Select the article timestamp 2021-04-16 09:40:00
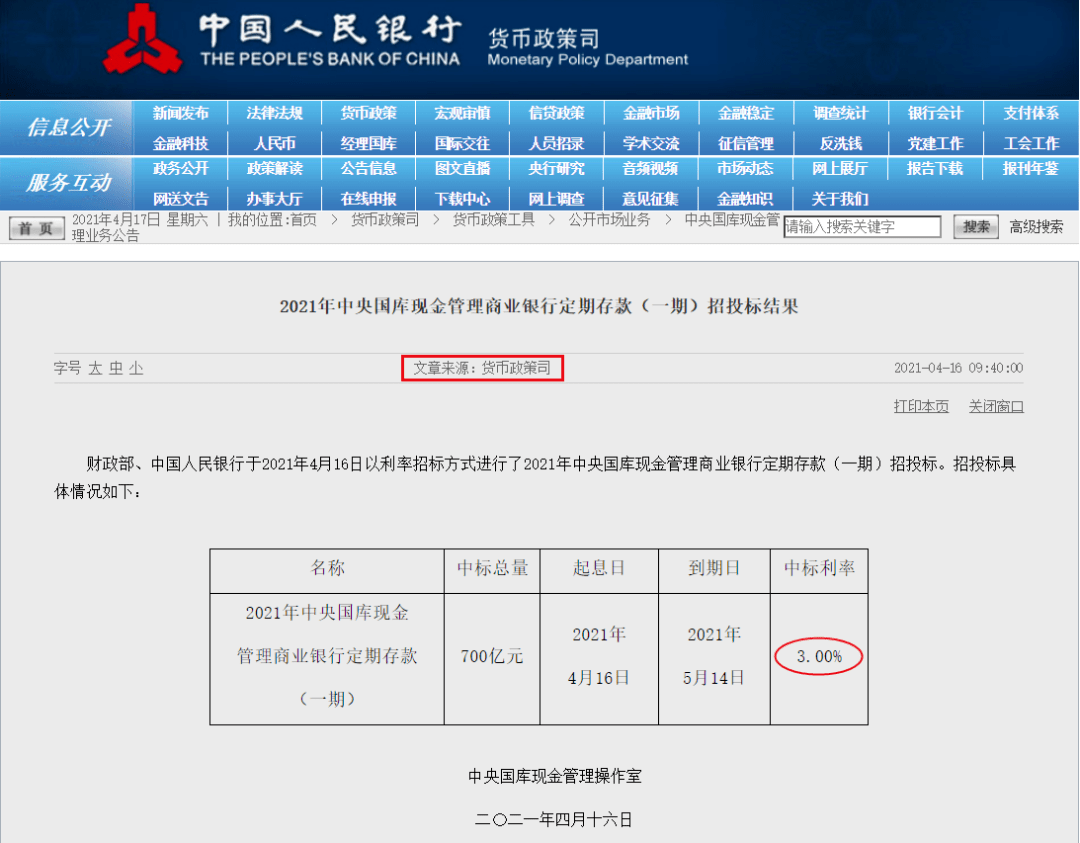 (958, 368)
